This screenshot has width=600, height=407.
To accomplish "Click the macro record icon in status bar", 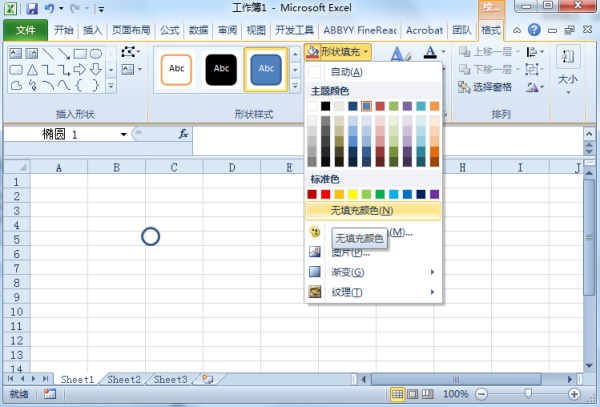I will 50,395.
